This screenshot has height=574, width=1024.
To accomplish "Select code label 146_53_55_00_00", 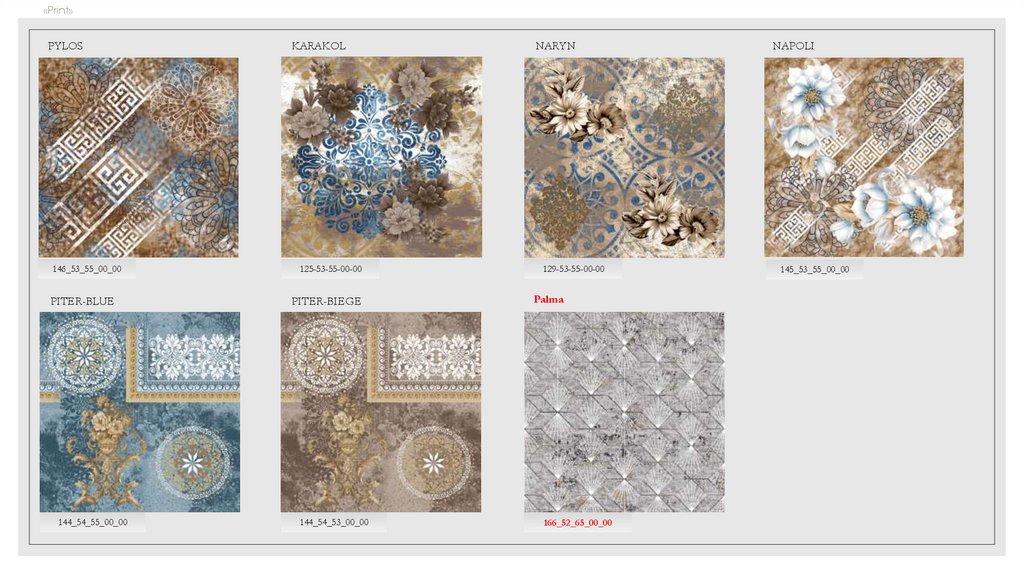I will 87,269.
